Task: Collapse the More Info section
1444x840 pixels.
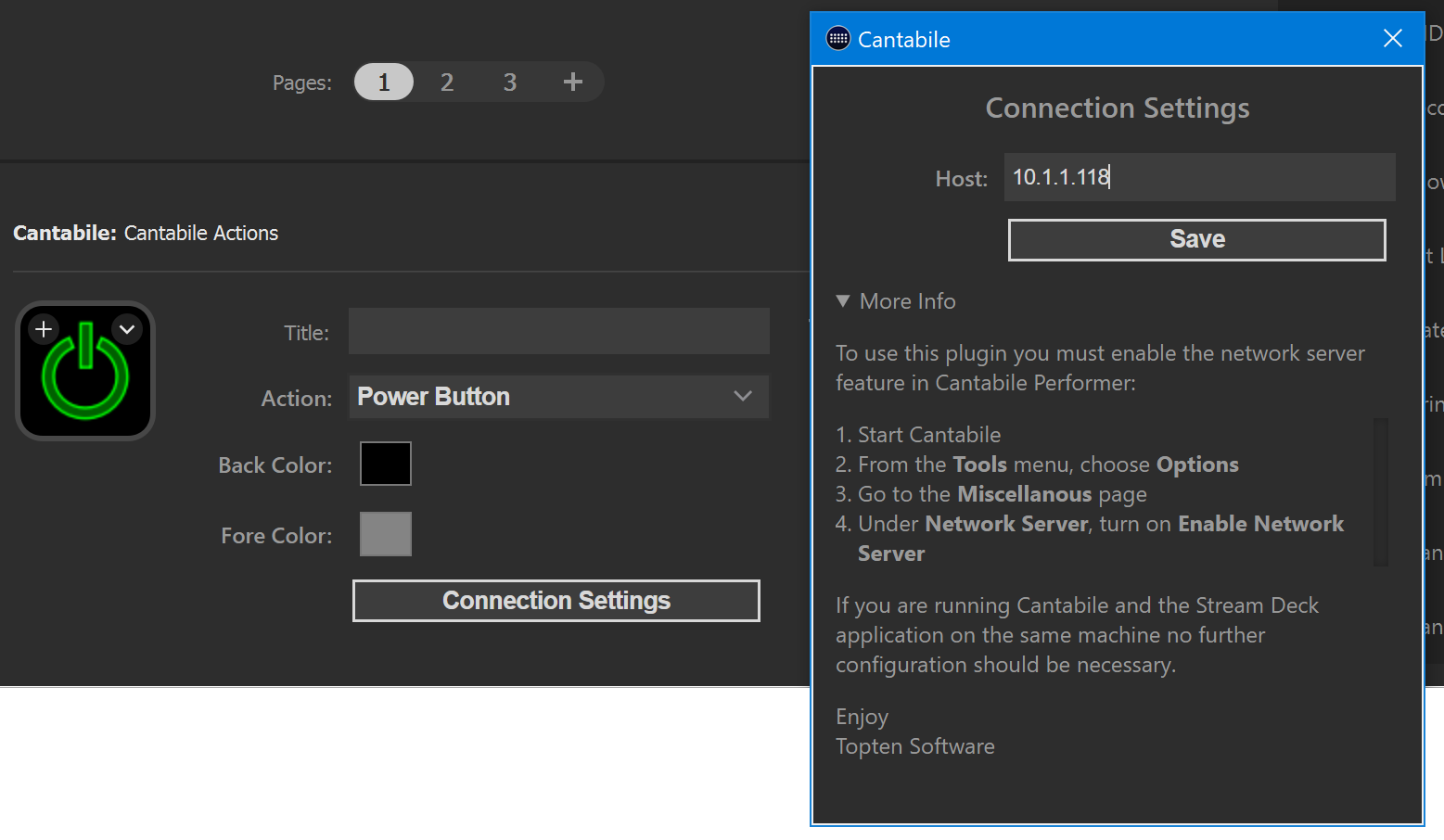Action: pyautogui.click(x=896, y=301)
